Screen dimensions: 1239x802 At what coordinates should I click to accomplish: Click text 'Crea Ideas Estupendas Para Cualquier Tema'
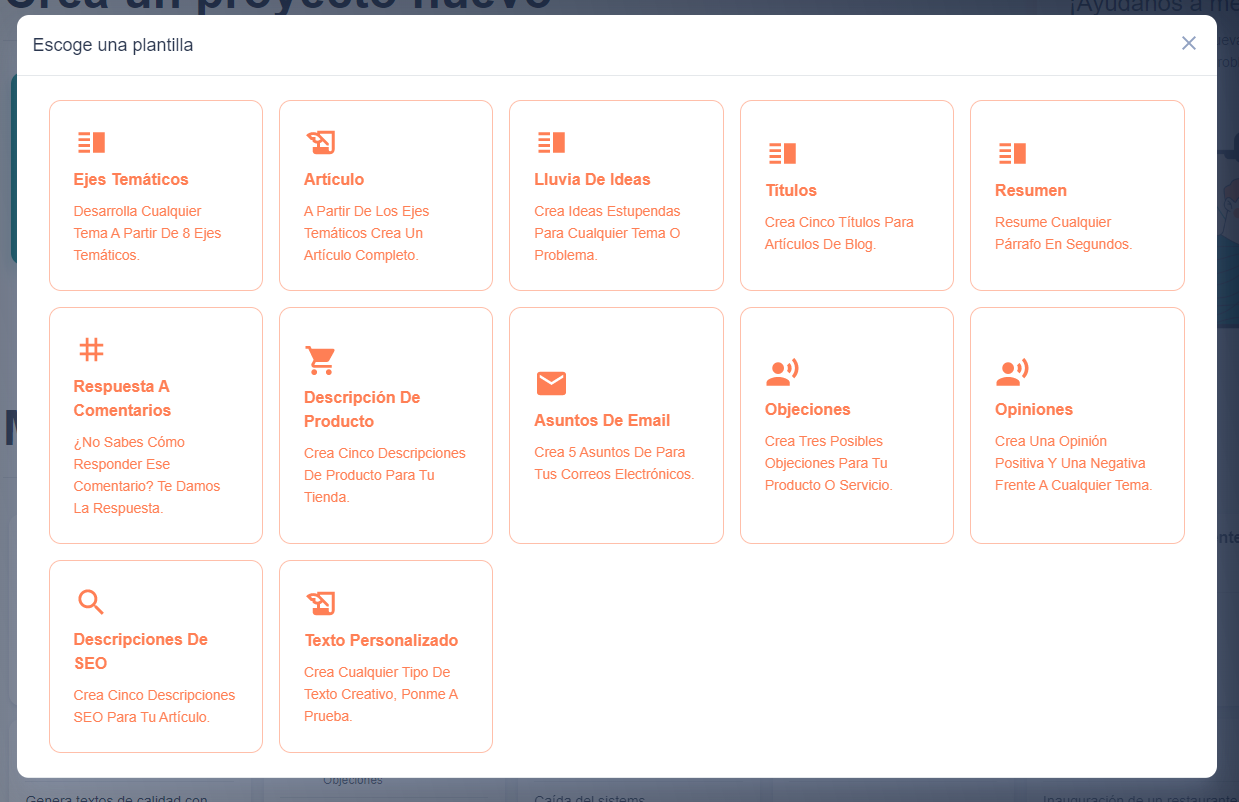[607, 222]
